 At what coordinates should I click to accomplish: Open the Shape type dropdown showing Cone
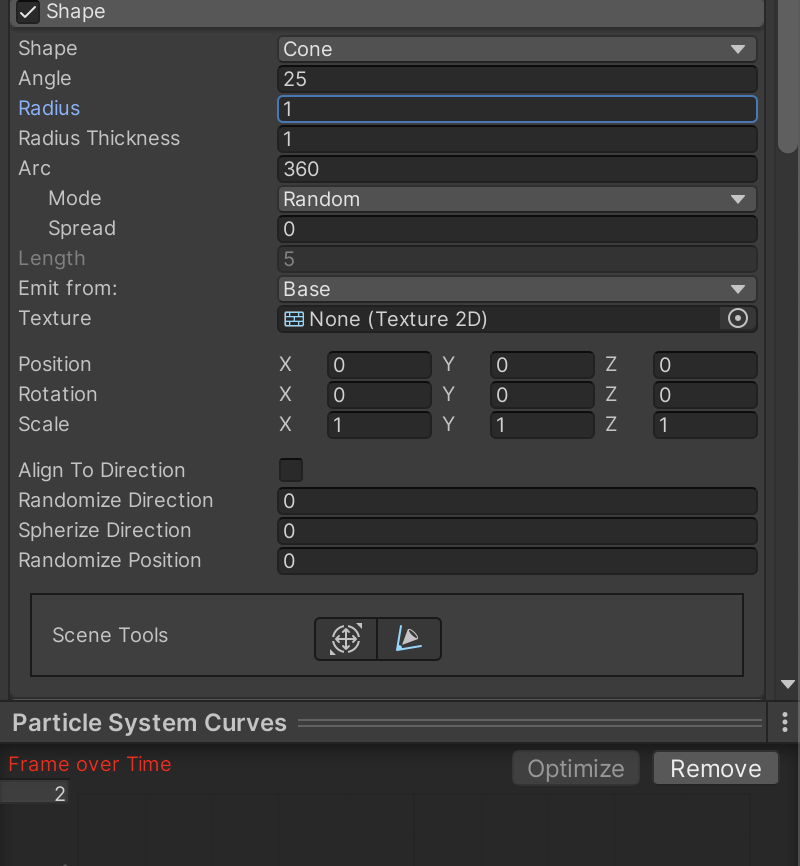coord(516,49)
